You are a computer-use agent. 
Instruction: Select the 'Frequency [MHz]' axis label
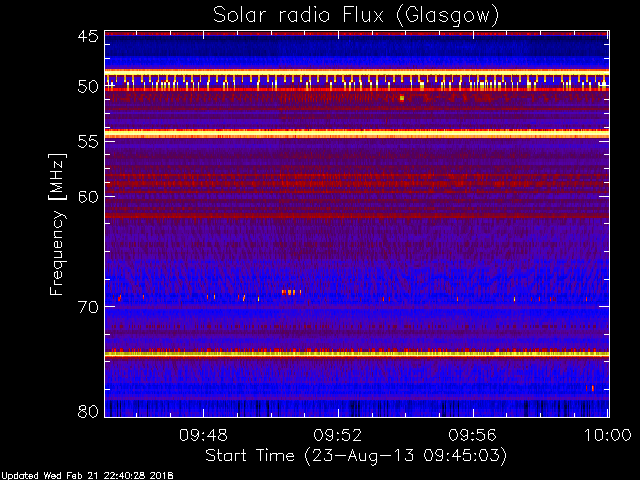pyautogui.click(x=57, y=224)
